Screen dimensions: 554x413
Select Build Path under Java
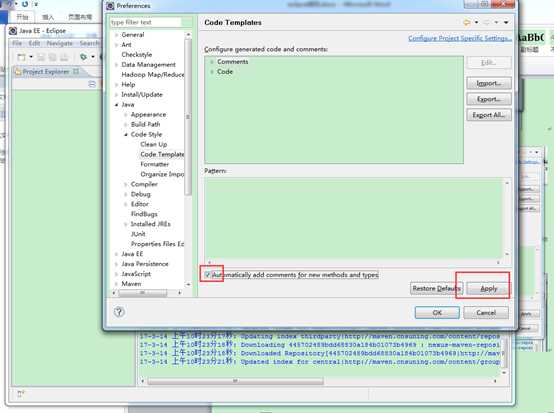coord(146,124)
